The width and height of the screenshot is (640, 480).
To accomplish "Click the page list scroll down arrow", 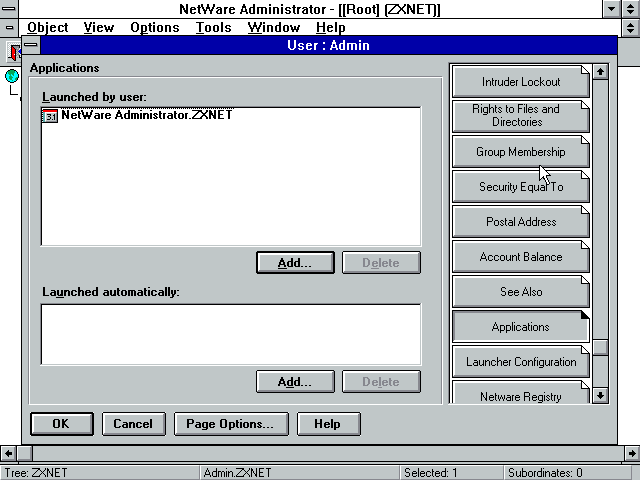I will 600,395.
